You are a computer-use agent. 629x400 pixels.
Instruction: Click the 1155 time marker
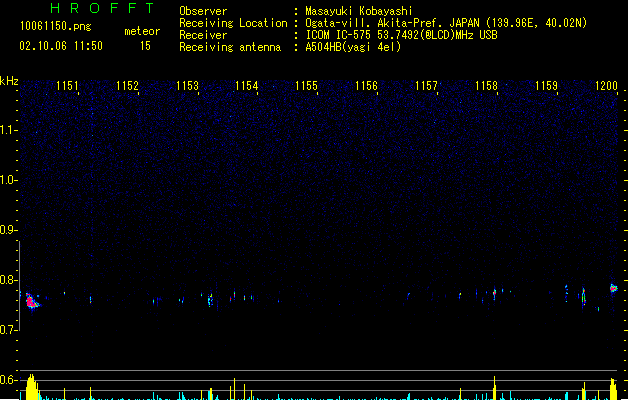click(x=306, y=86)
